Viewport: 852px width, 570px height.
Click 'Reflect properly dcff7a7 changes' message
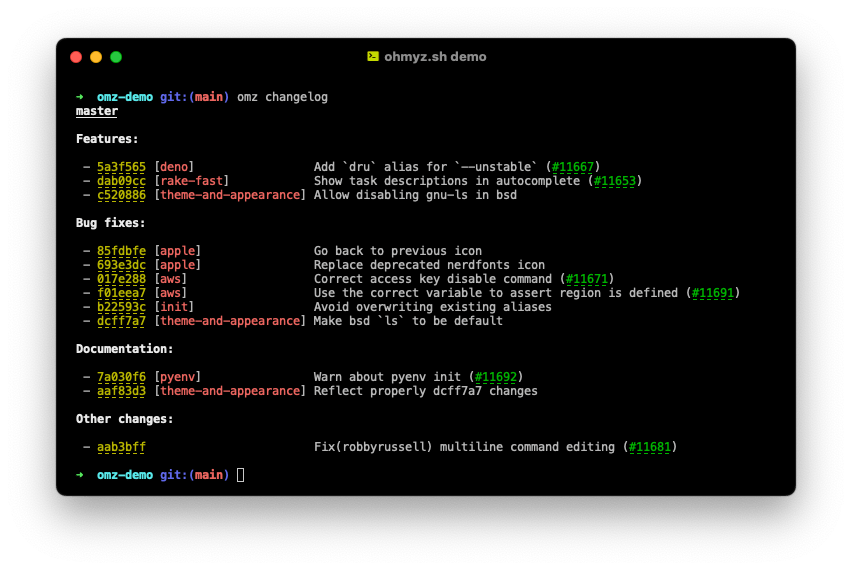point(425,391)
